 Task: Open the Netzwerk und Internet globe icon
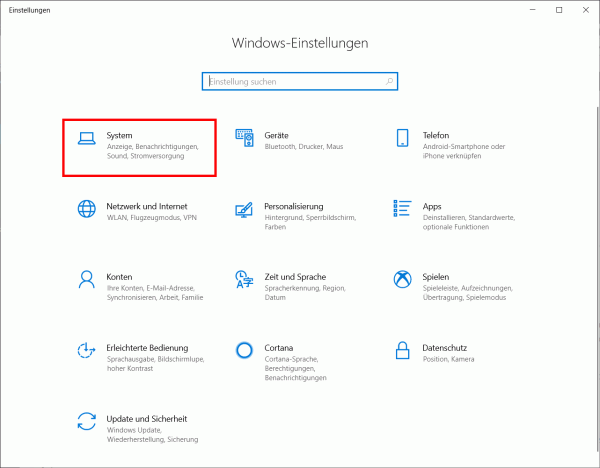click(86, 209)
